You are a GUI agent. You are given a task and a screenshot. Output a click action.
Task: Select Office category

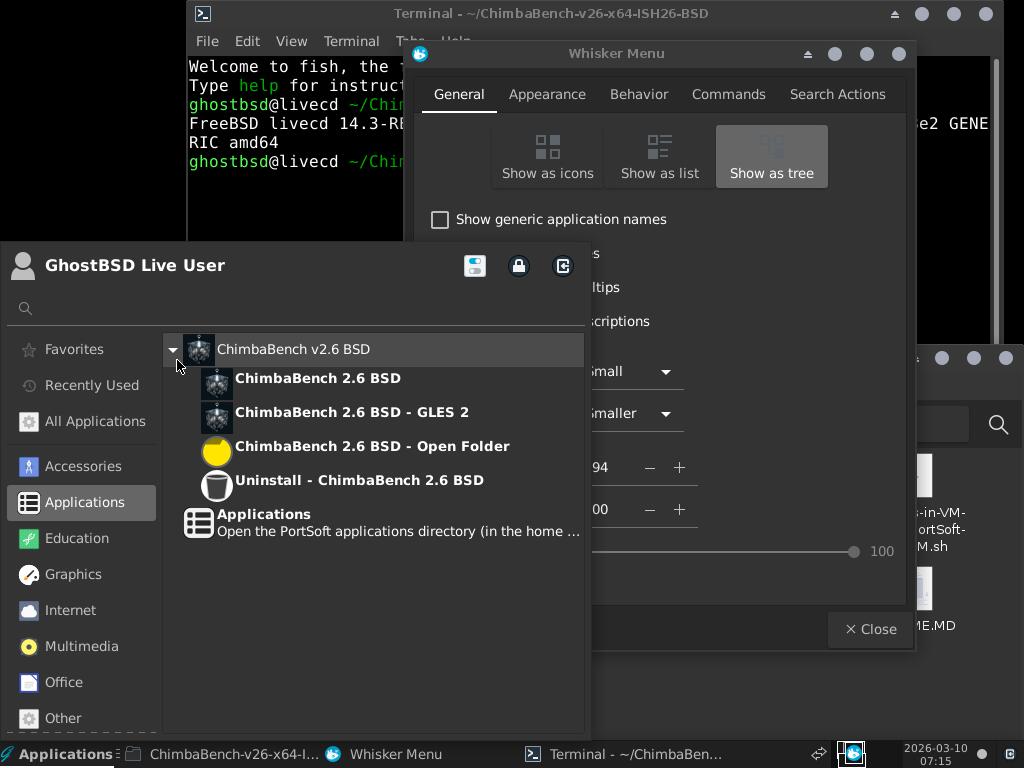pyautogui.click(x=82, y=682)
